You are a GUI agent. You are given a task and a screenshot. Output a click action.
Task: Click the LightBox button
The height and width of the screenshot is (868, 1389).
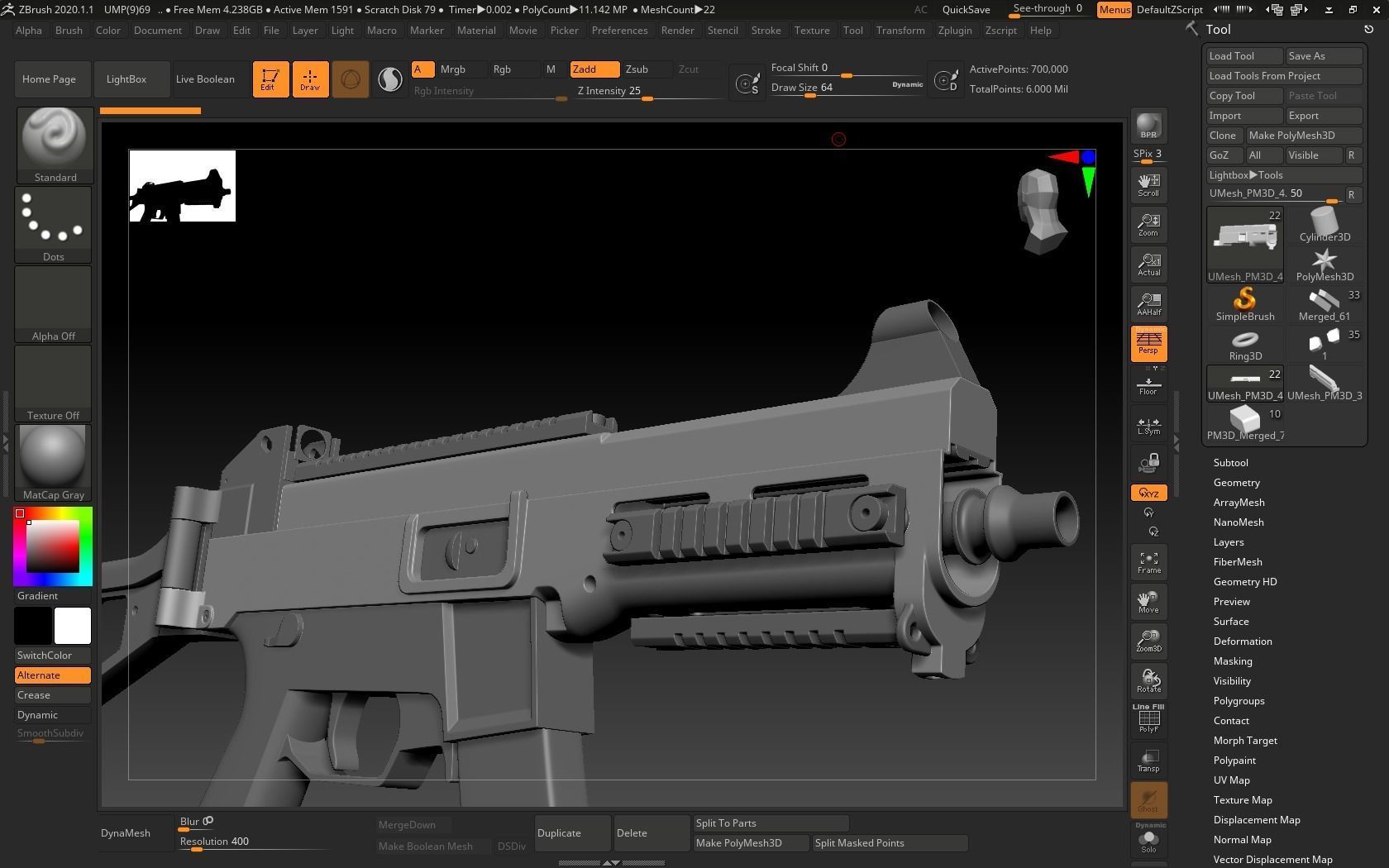pyautogui.click(x=132, y=79)
